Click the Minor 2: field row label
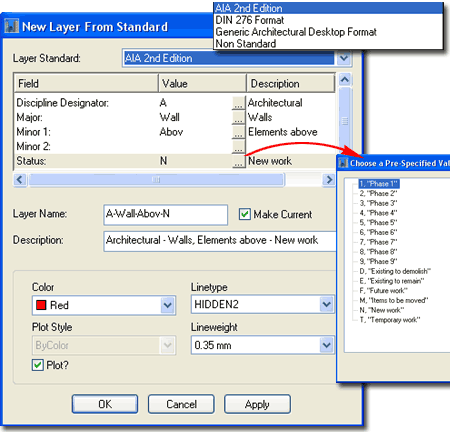 [x=34, y=146]
